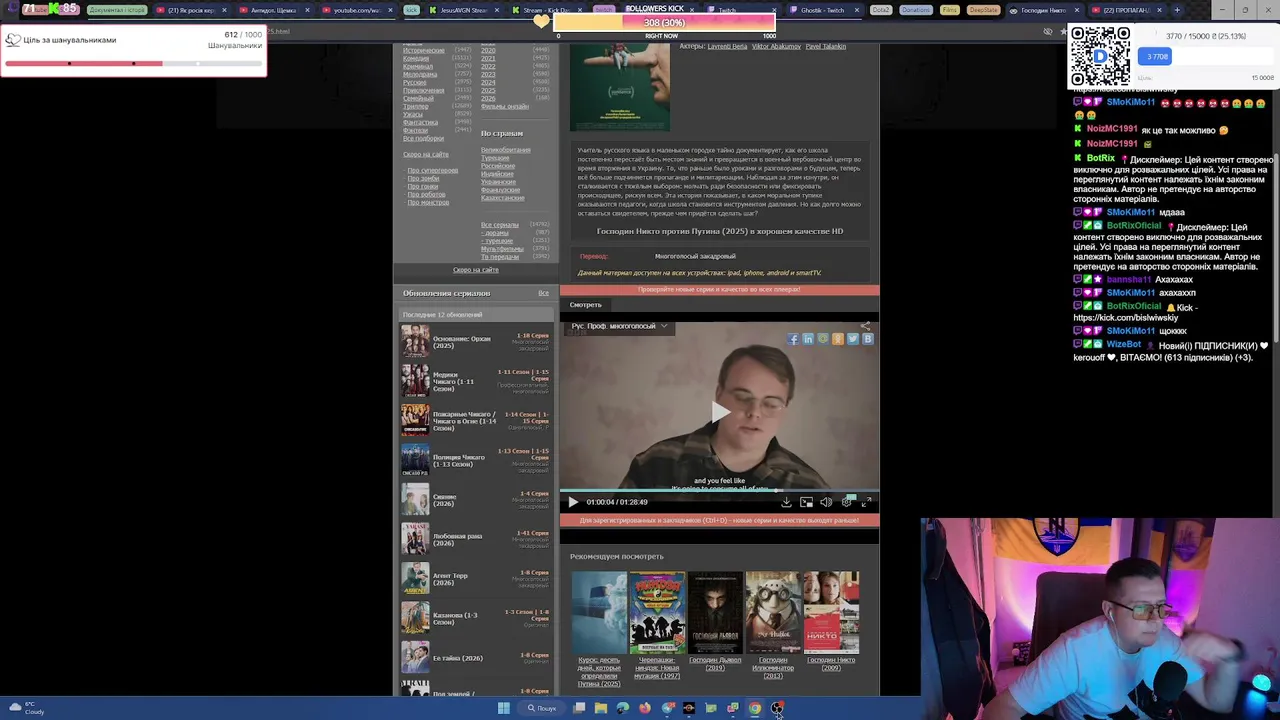Mute the player volume speaker icon

826,502
